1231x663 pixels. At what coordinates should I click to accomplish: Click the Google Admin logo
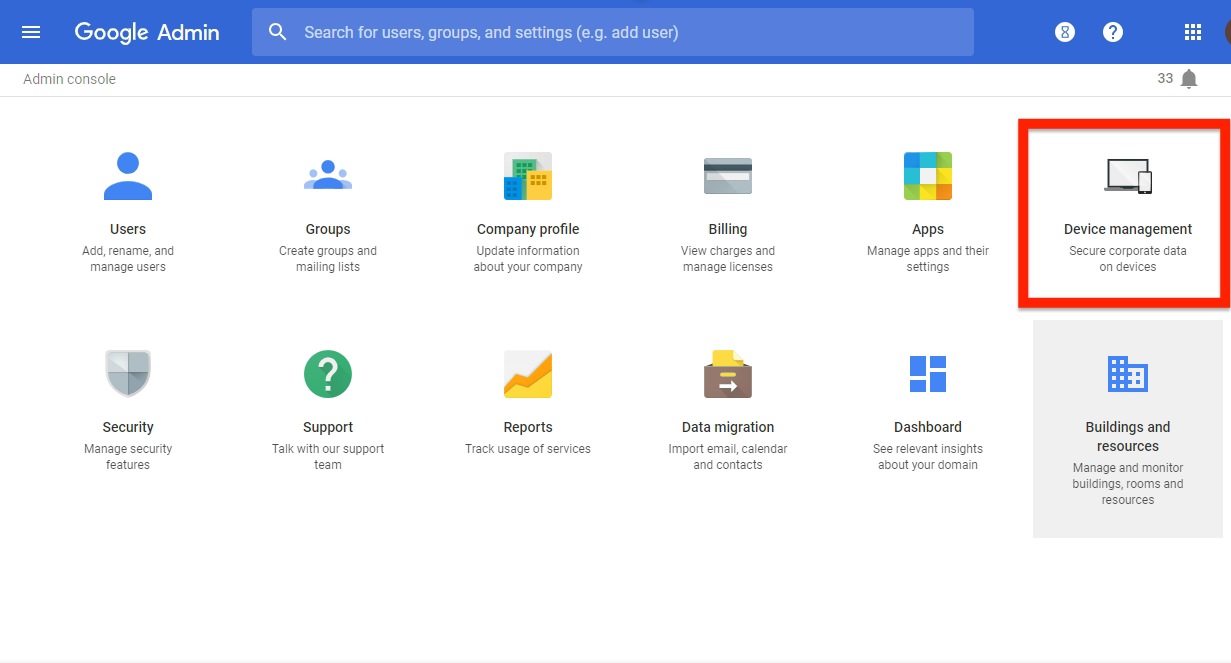pyautogui.click(x=147, y=32)
